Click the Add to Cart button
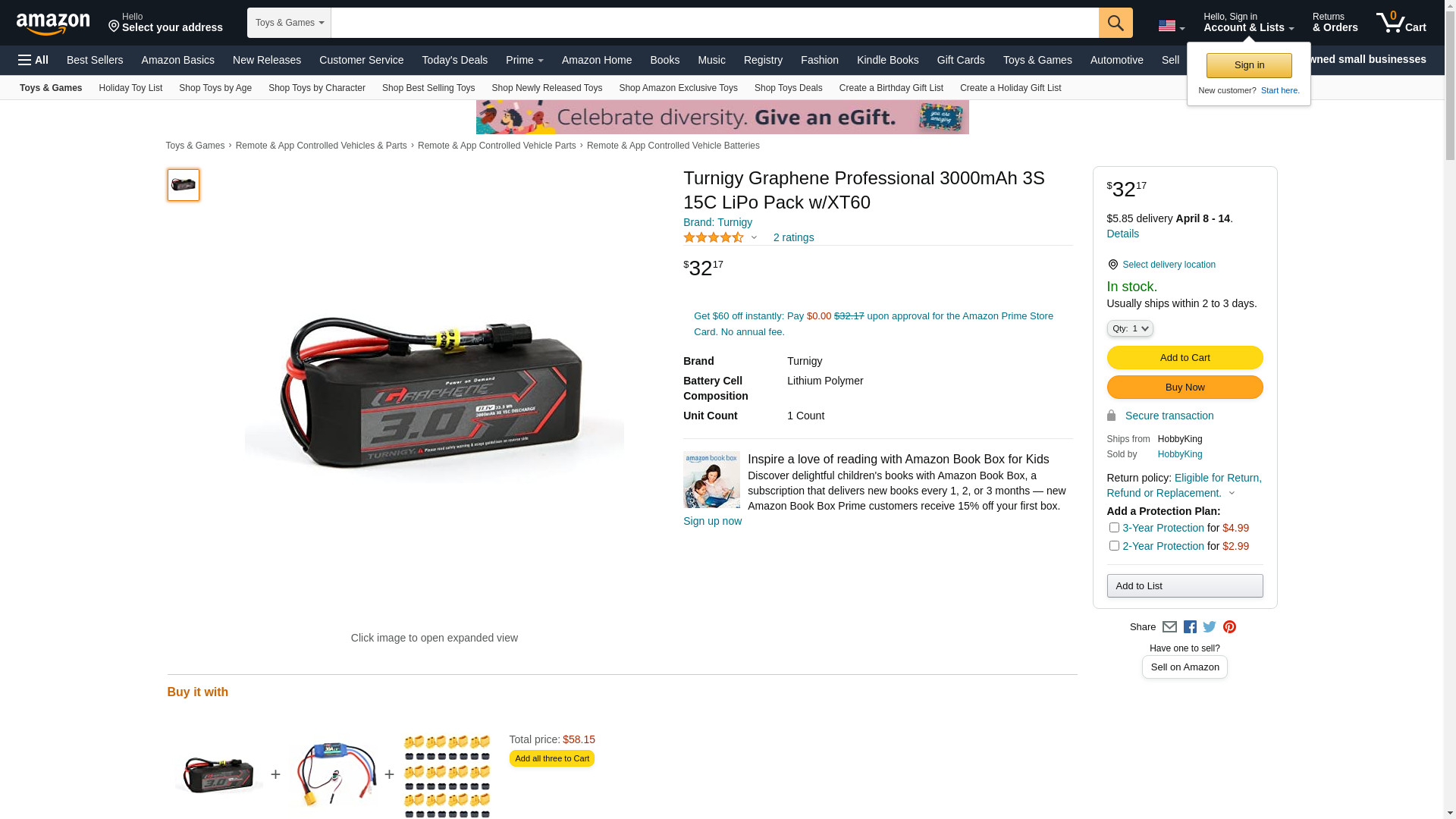 [1185, 357]
